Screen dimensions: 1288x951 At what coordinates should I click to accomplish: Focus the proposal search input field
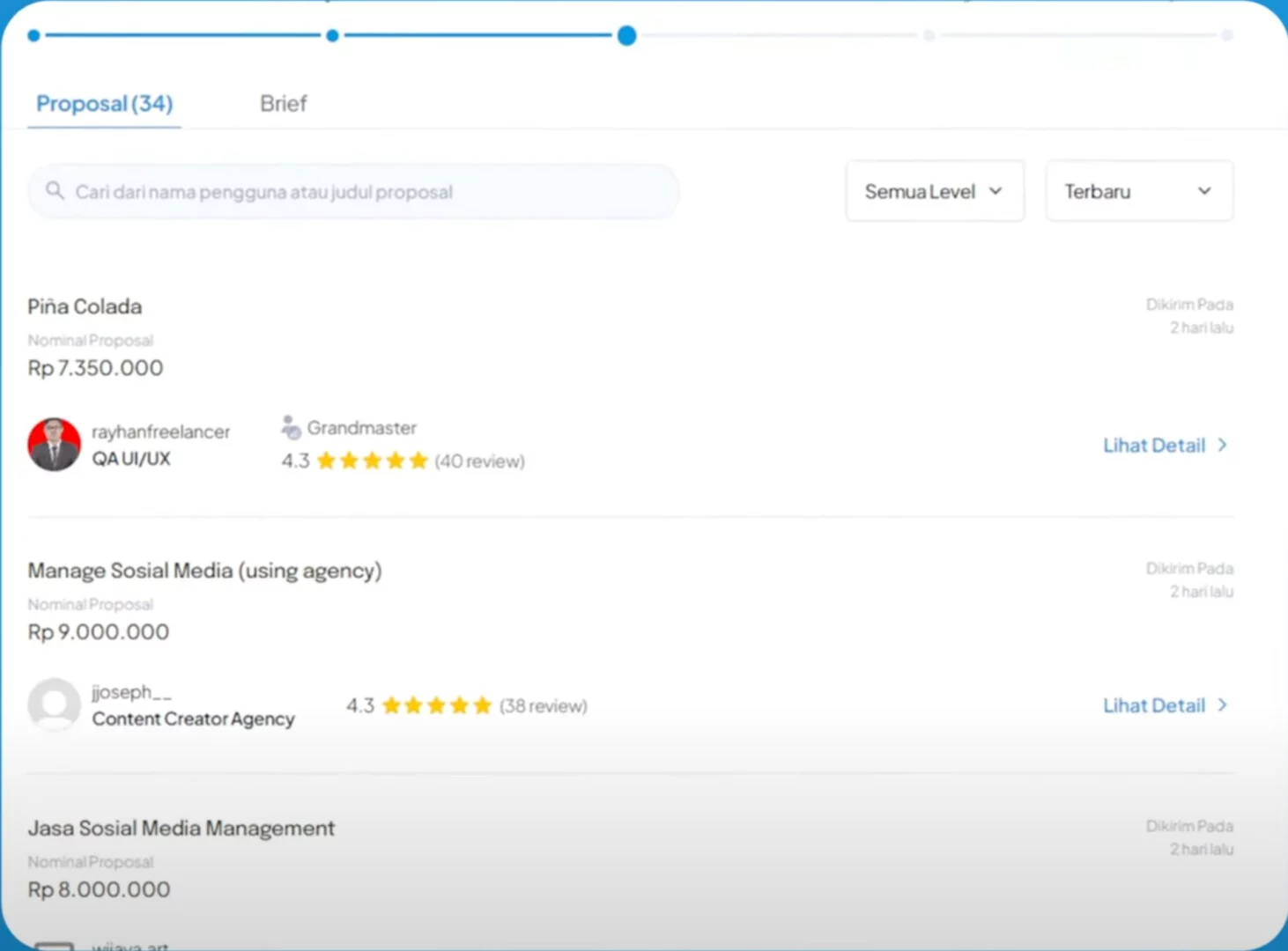pos(370,192)
